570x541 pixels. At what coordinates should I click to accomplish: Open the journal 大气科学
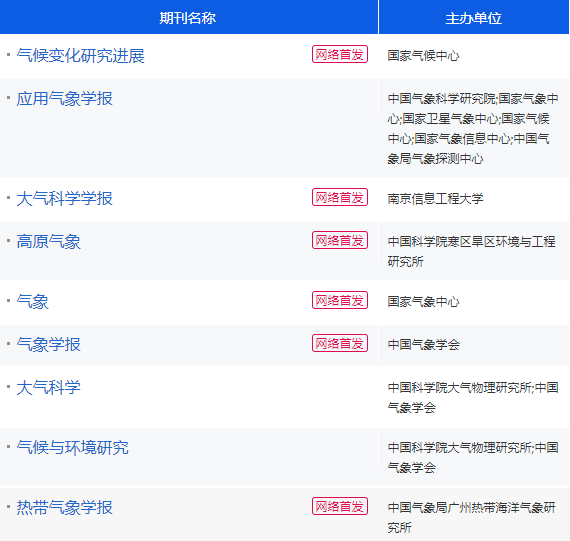48,388
